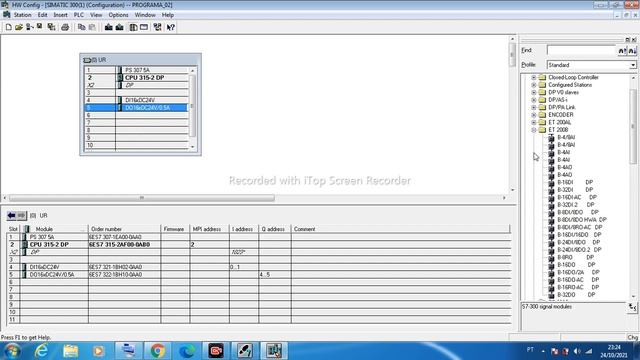Expand the DP/PA Link folder
This screenshot has width=640, height=360.
coord(533,107)
